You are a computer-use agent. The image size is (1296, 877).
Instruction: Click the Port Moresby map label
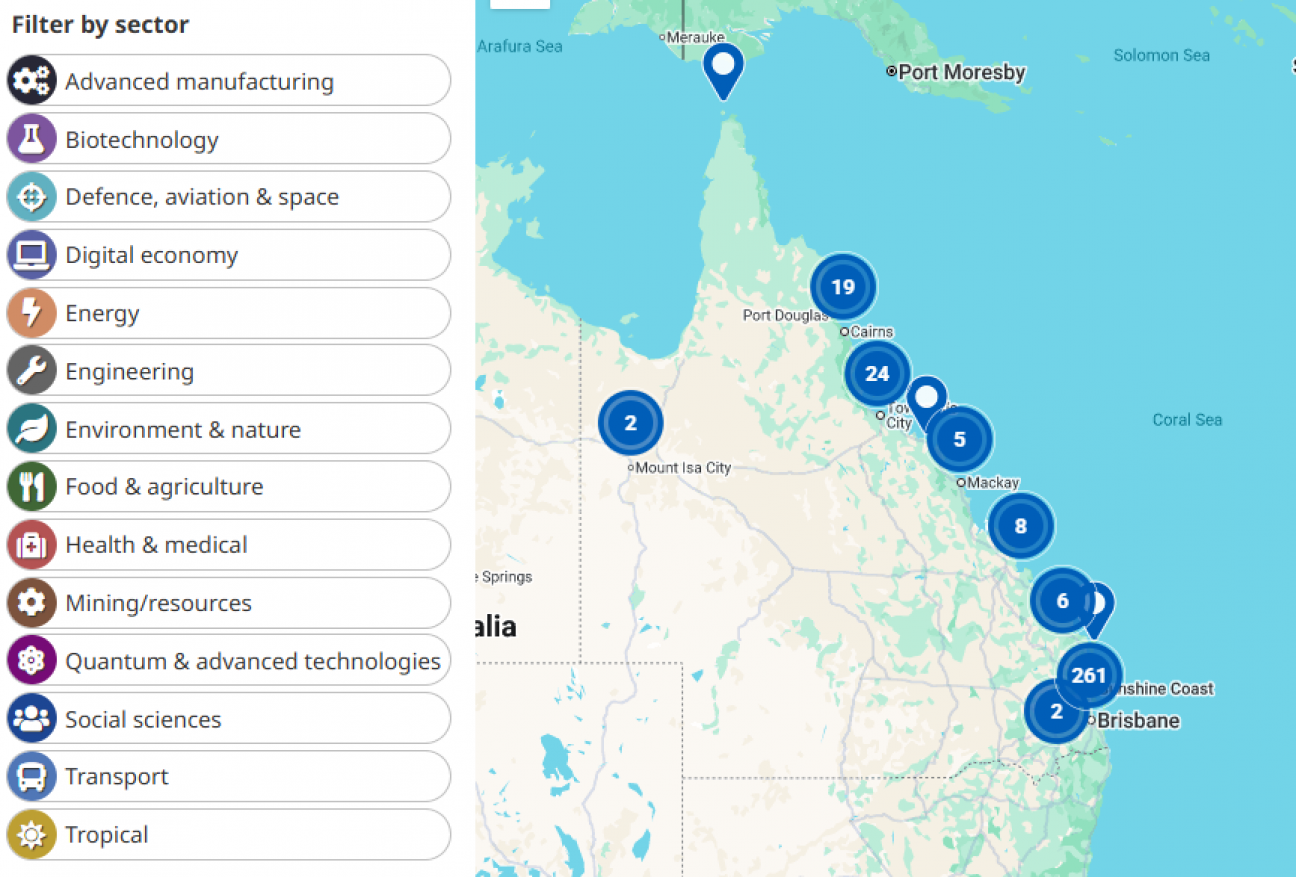[962, 72]
